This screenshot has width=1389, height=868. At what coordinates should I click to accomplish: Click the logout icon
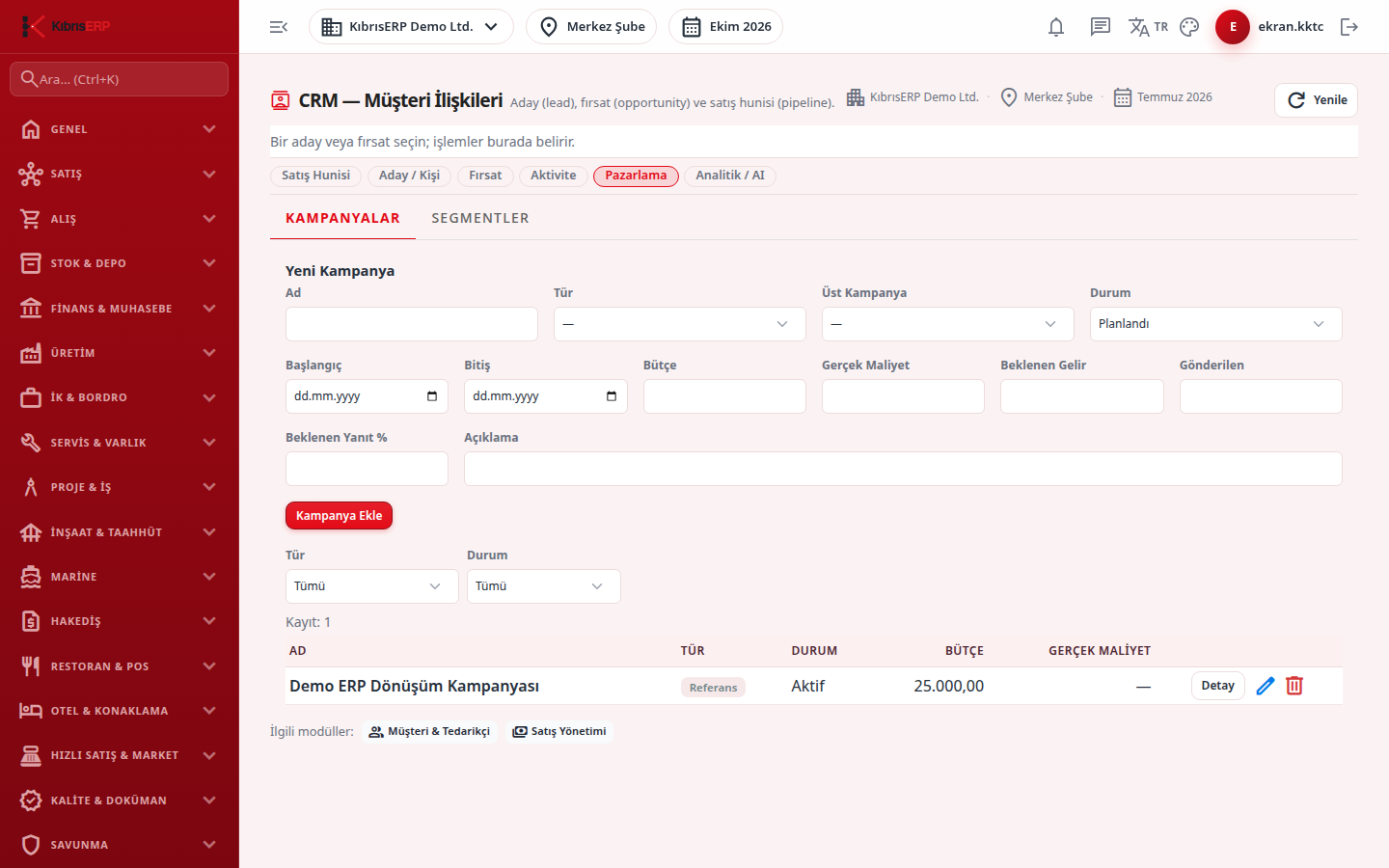(x=1349, y=27)
